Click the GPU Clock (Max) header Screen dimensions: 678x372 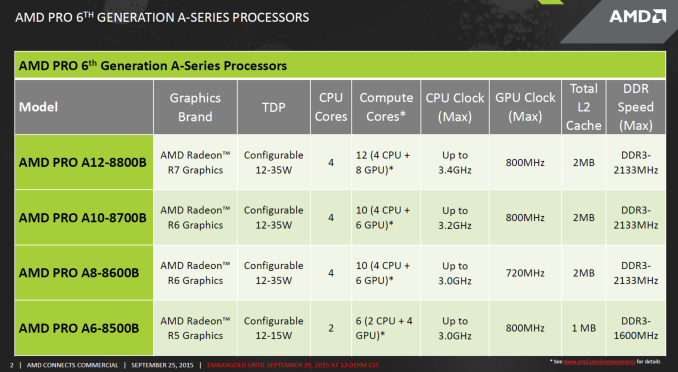[525, 107]
